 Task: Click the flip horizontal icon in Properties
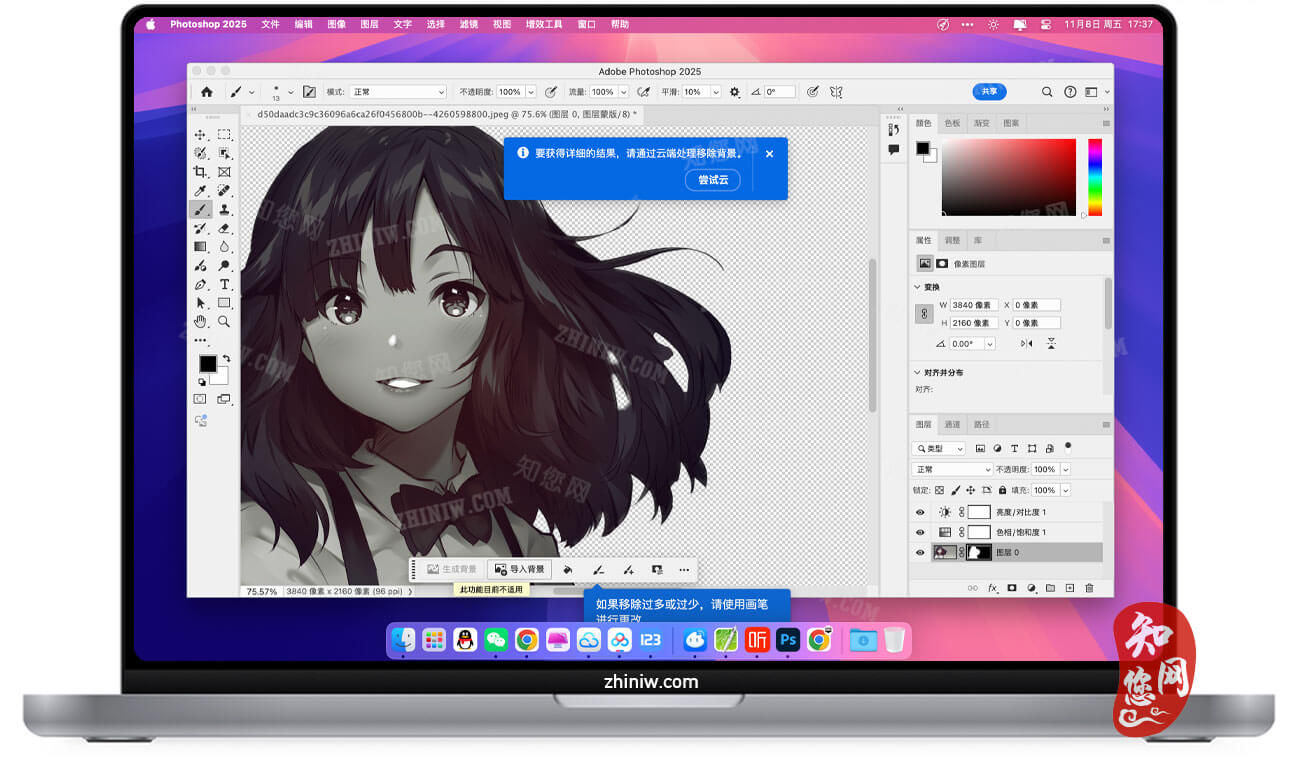1026,344
